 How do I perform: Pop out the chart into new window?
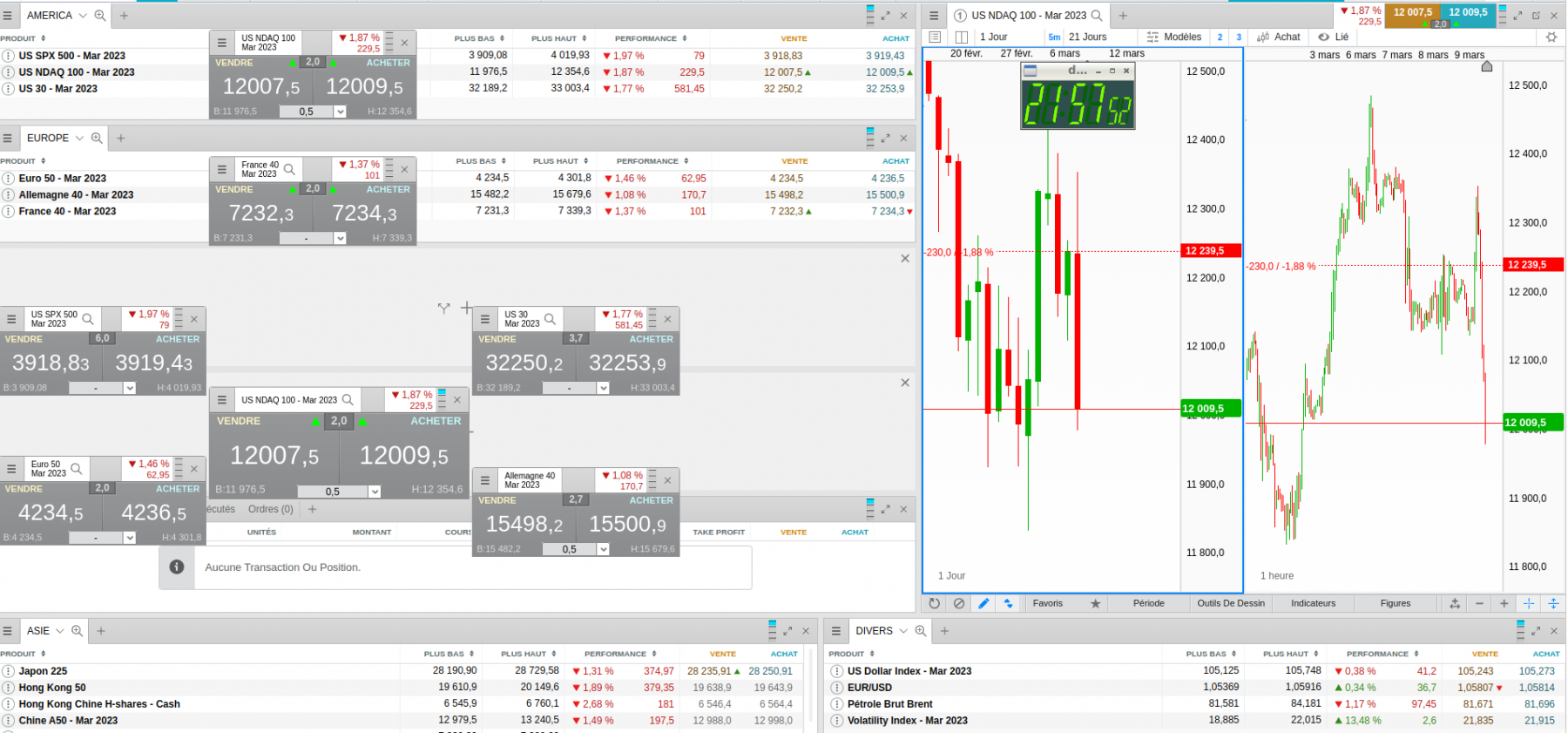[x=1536, y=16]
